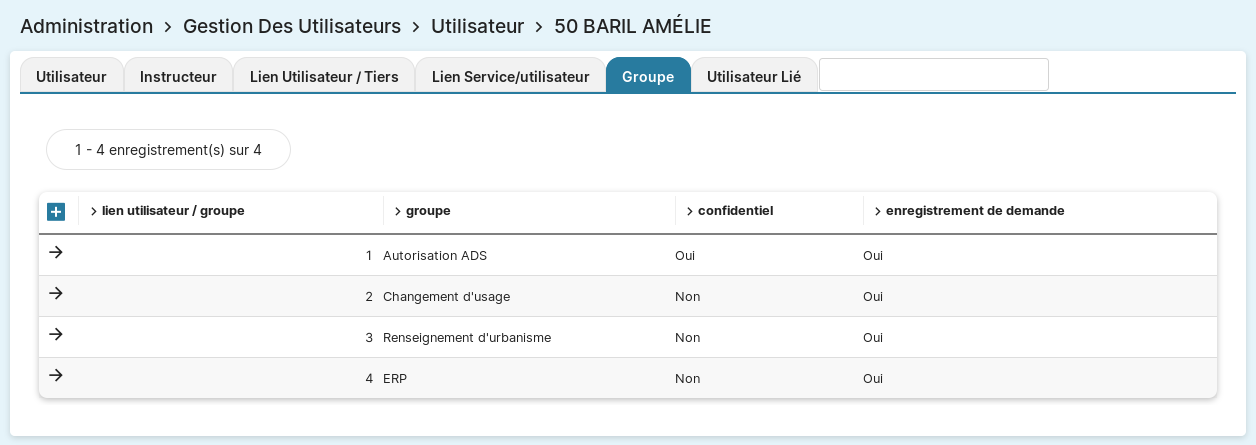The width and height of the screenshot is (1256, 445).
Task: Open the Autorisation ADS row arrow
Action: point(56,252)
